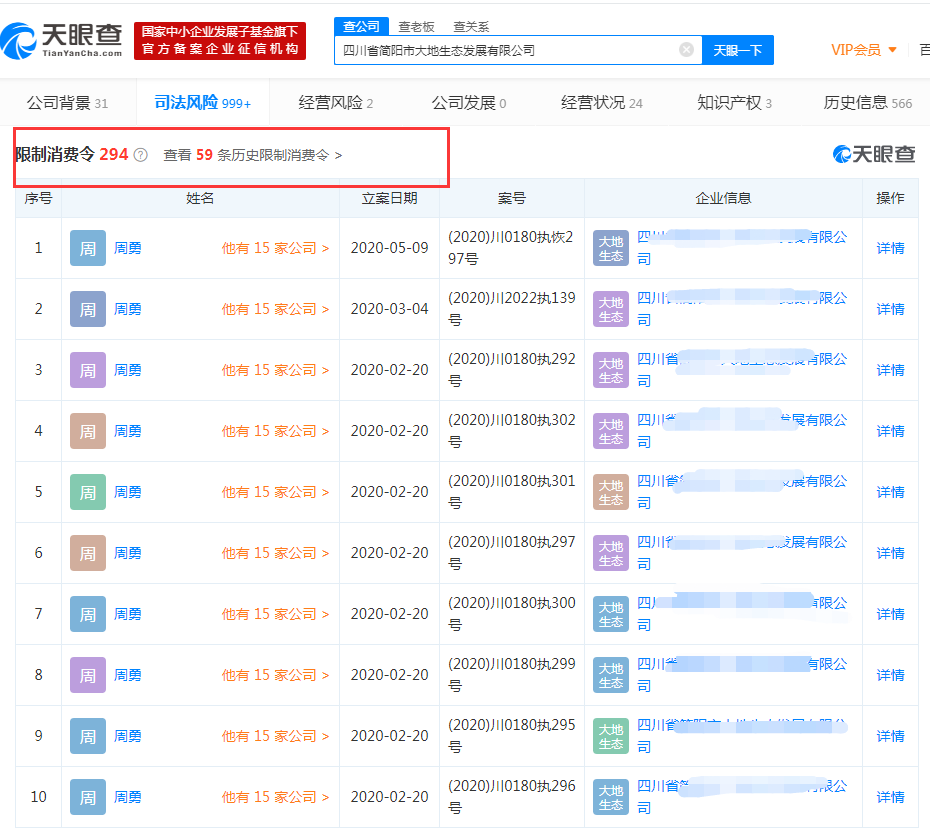
Task: Click the 大地生态 company logo in row 8
Action: click(611, 675)
